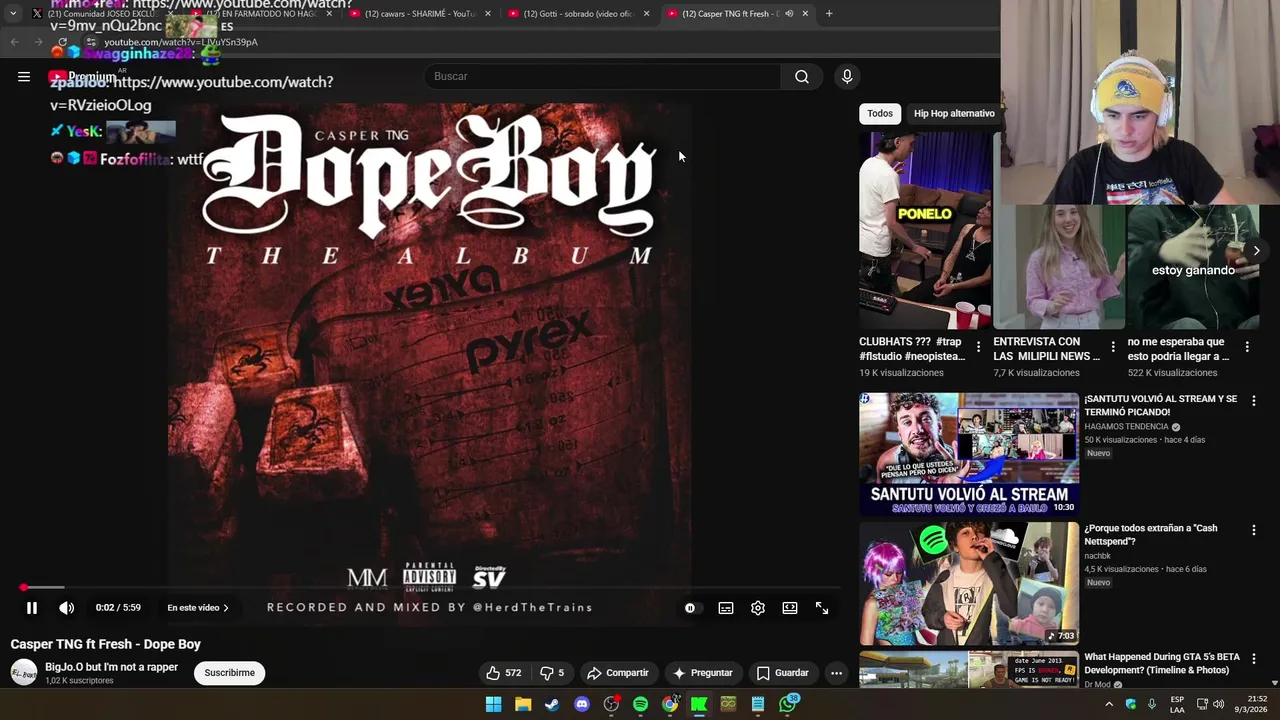Open more actions ellipsis under video
The height and width of the screenshot is (720, 1280).
pyautogui.click(x=836, y=673)
